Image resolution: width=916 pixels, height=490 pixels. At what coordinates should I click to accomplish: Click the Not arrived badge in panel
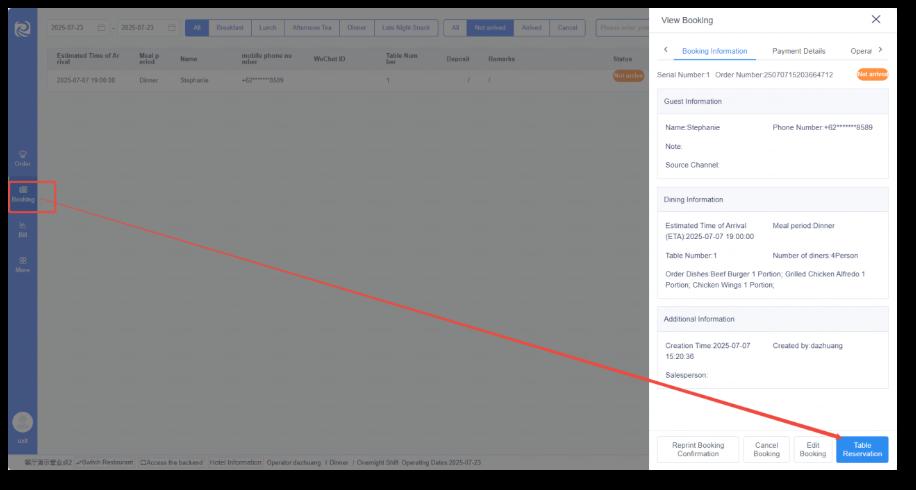[x=872, y=75]
